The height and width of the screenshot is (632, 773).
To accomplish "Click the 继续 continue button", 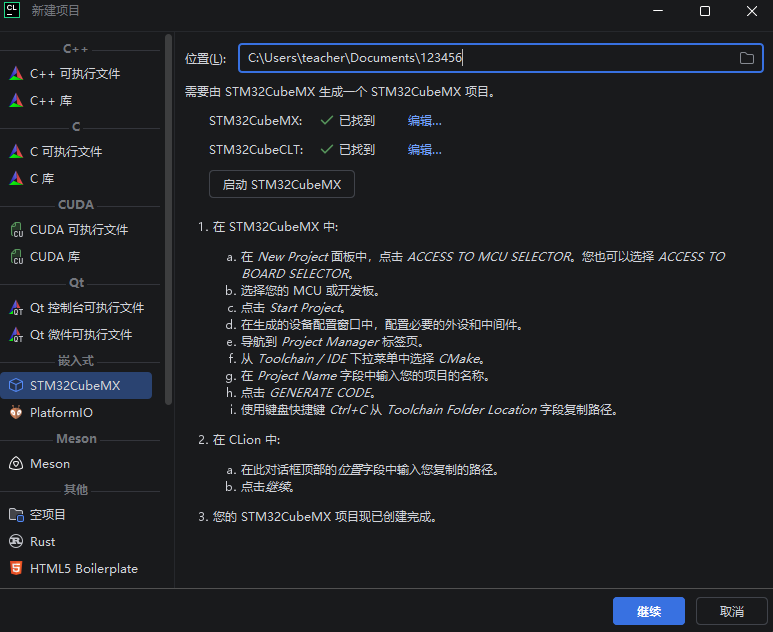I will (648, 611).
